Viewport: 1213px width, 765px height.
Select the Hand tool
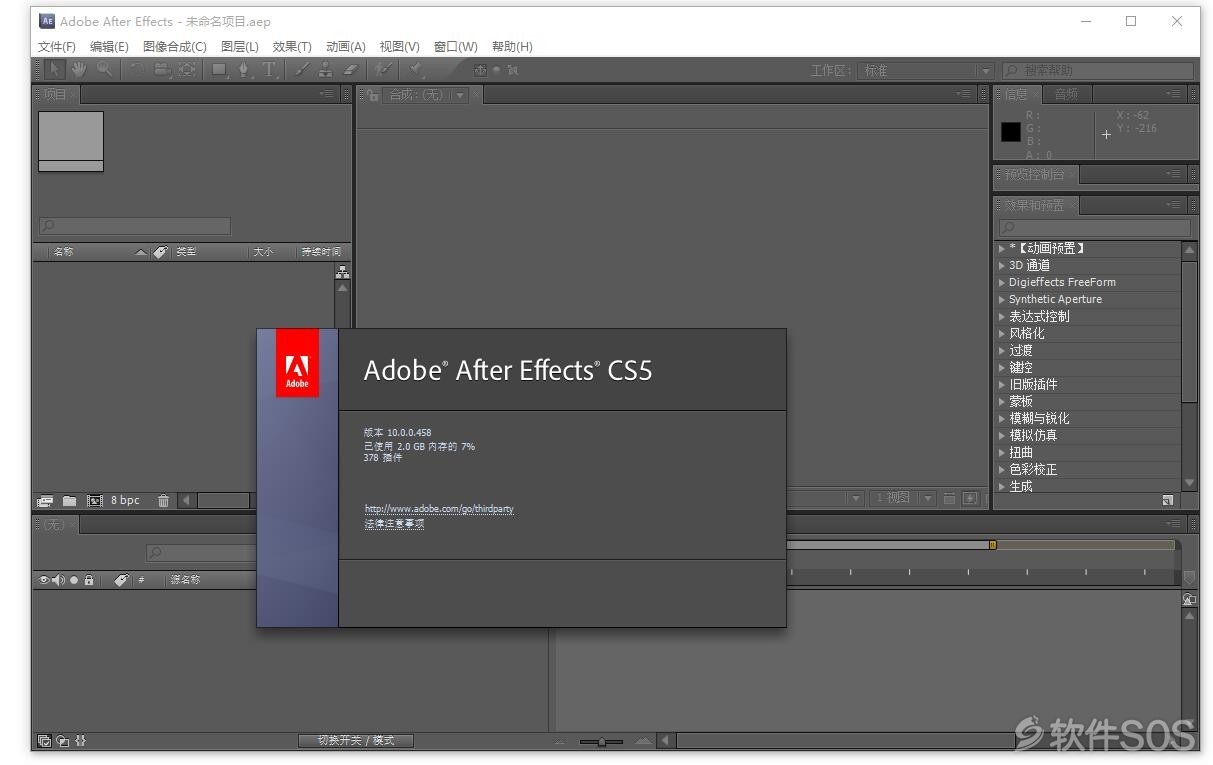[79, 70]
